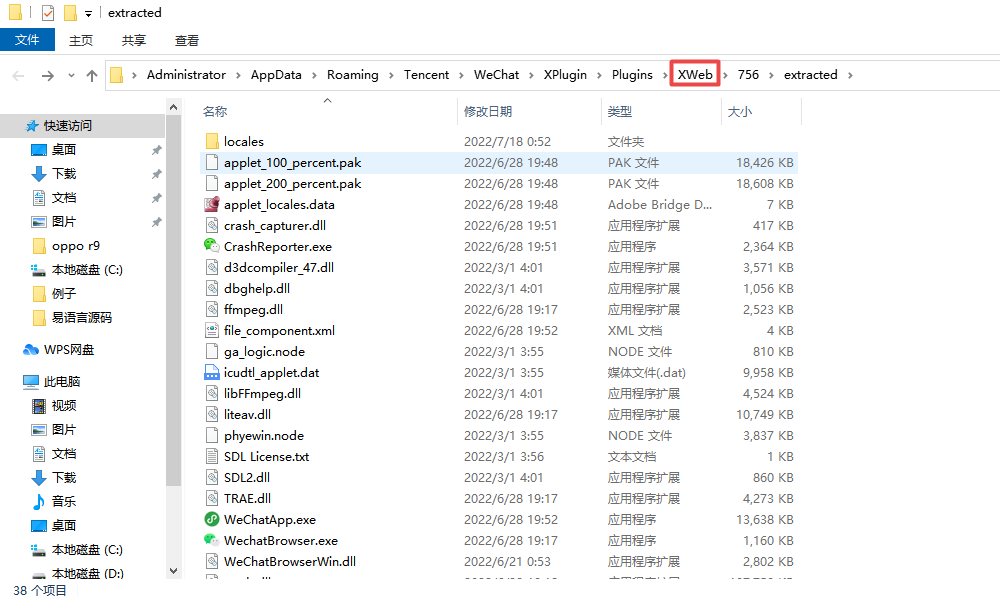Screen dimensions: 1000x603
Task: Select 易语言源码 folder in sidebar
Action: [82, 318]
